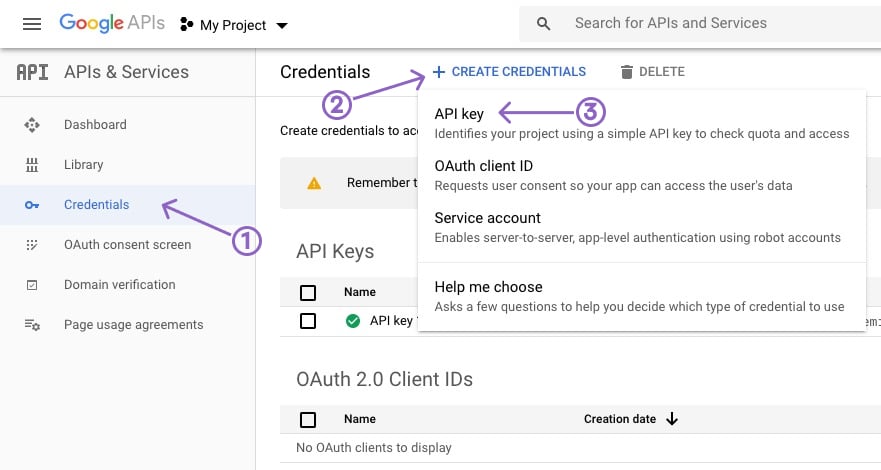This screenshot has height=470, width=881.
Task: Select Help me choose option
Action: [x=488, y=287]
